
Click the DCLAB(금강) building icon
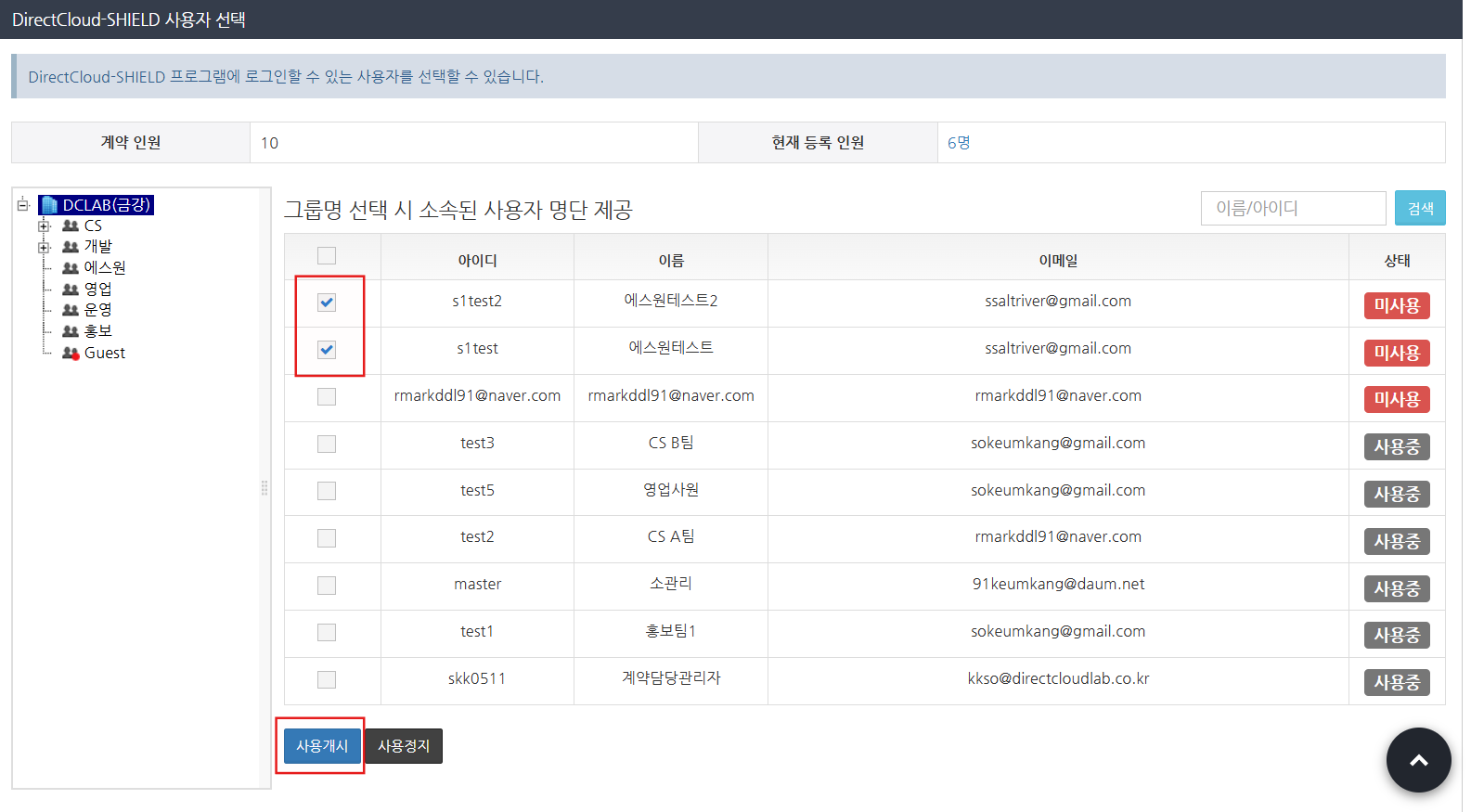(x=49, y=205)
